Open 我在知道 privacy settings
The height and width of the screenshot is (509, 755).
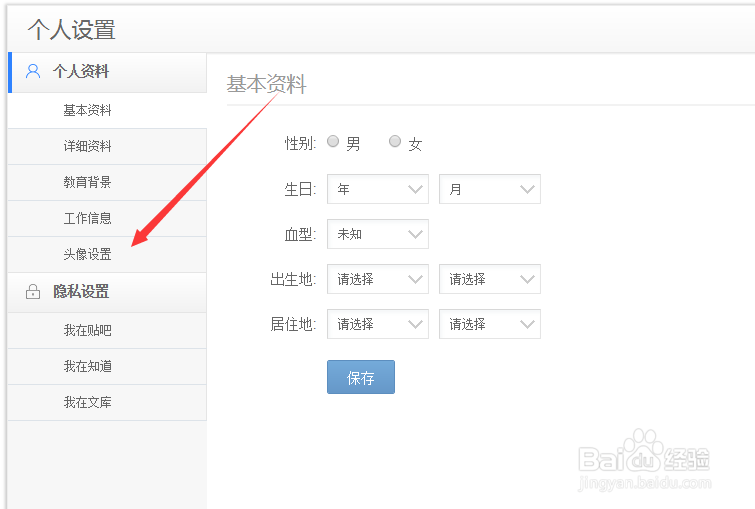(107, 366)
